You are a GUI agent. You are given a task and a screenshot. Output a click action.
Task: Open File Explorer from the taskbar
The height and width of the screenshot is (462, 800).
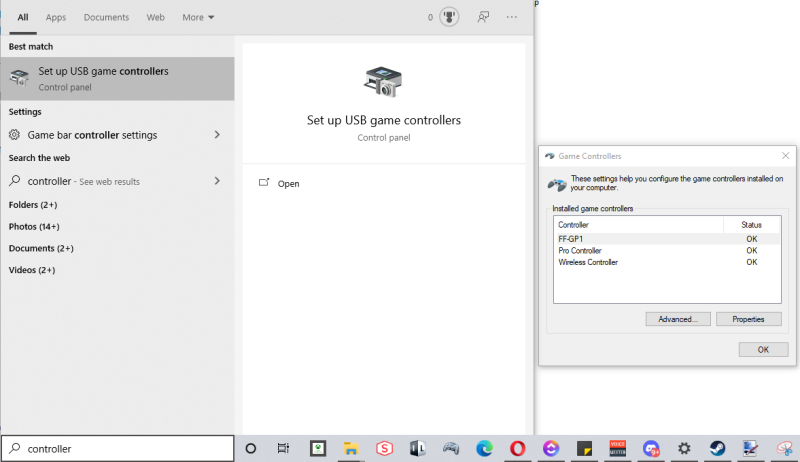[351, 448]
